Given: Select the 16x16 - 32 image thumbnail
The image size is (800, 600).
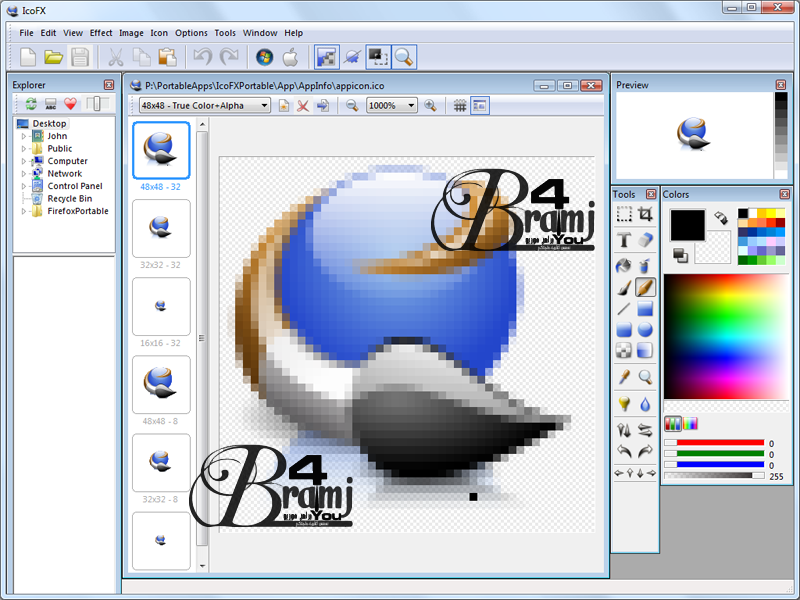Looking at the screenshot, I should (161, 307).
